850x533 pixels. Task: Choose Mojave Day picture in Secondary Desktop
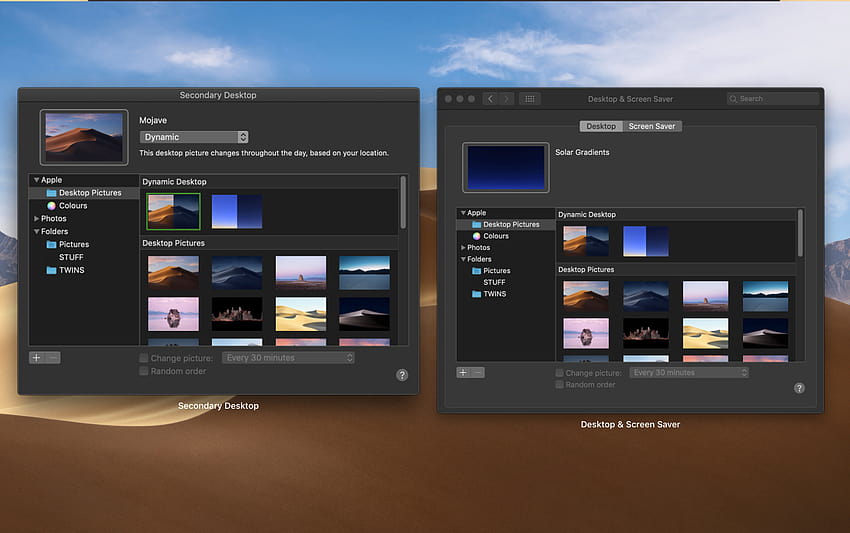click(x=173, y=273)
